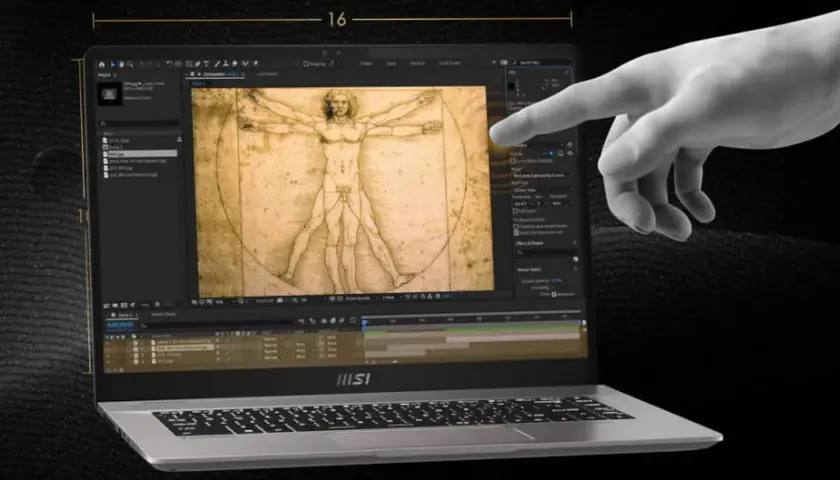
Task: Toggle the blue-highlighted Include video icon in Preview
Action: [553, 153]
